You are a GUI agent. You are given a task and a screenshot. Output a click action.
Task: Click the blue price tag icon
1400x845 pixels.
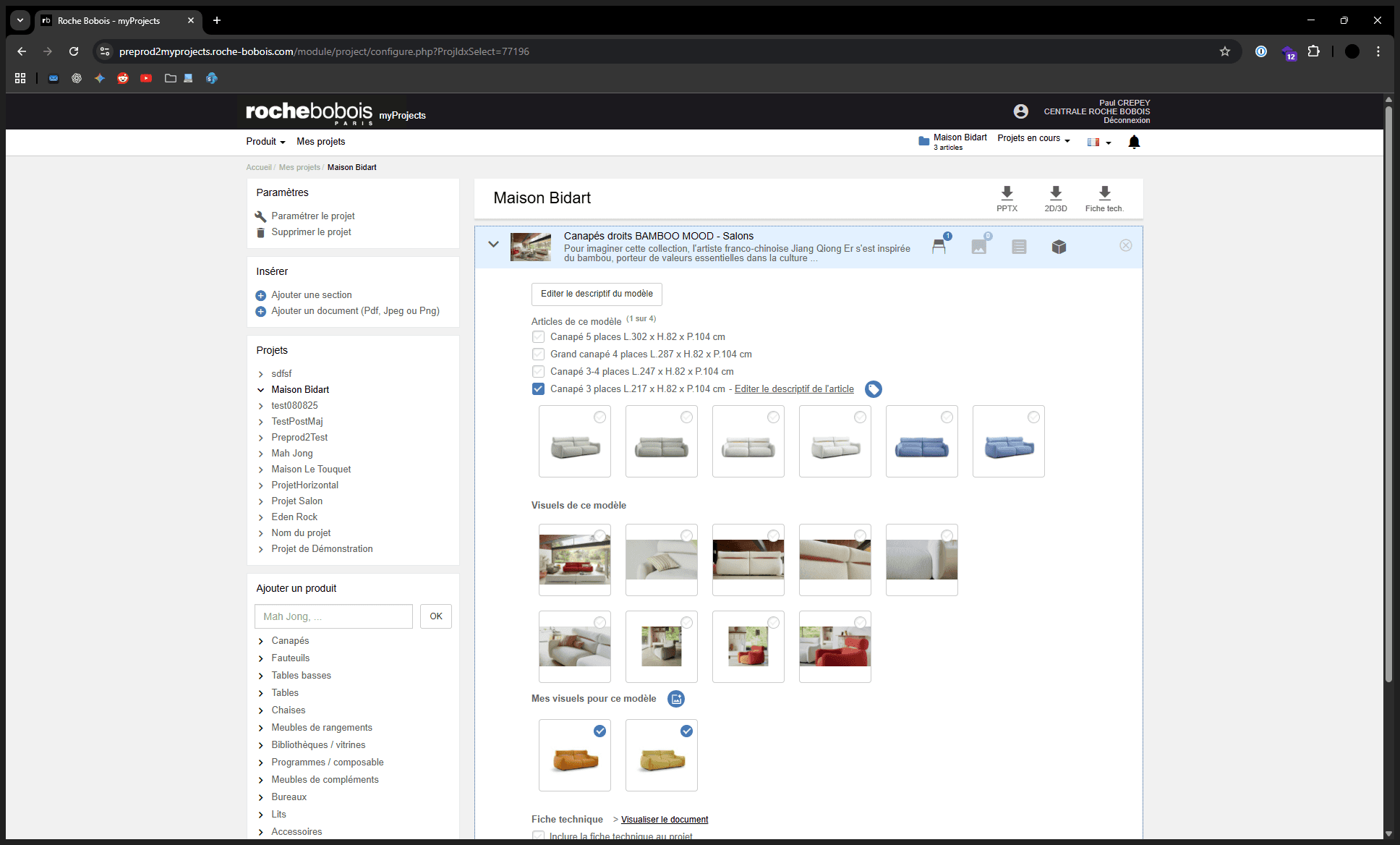(874, 389)
